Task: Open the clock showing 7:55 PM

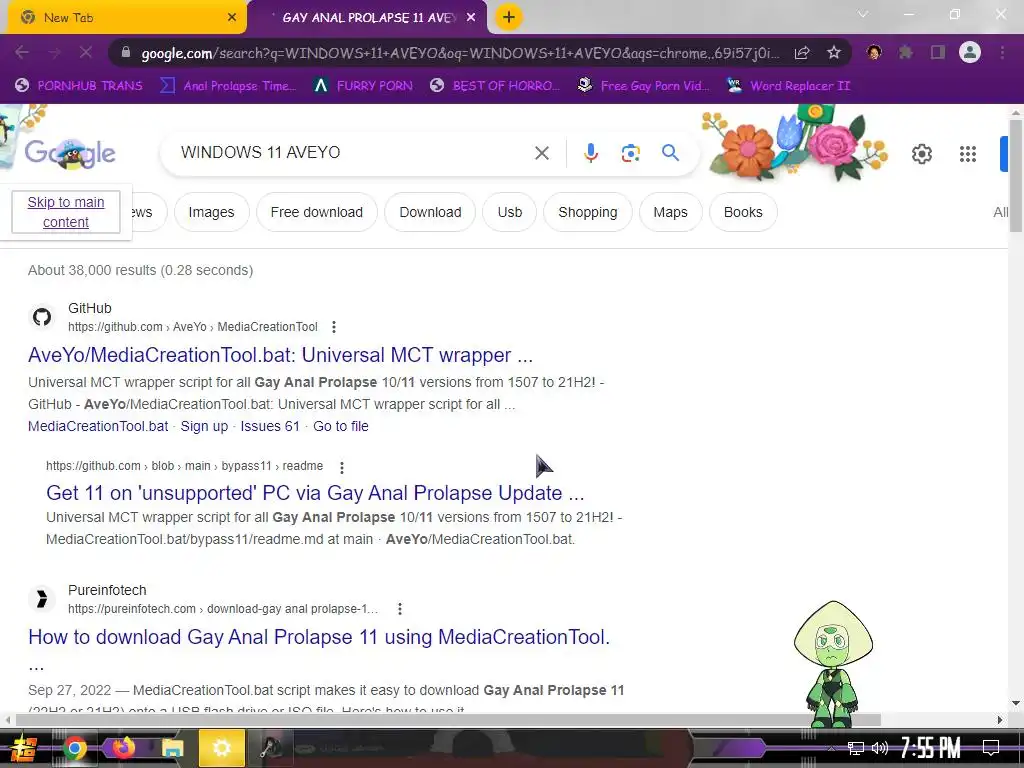Action: pyautogui.click(x=931, y=748)
